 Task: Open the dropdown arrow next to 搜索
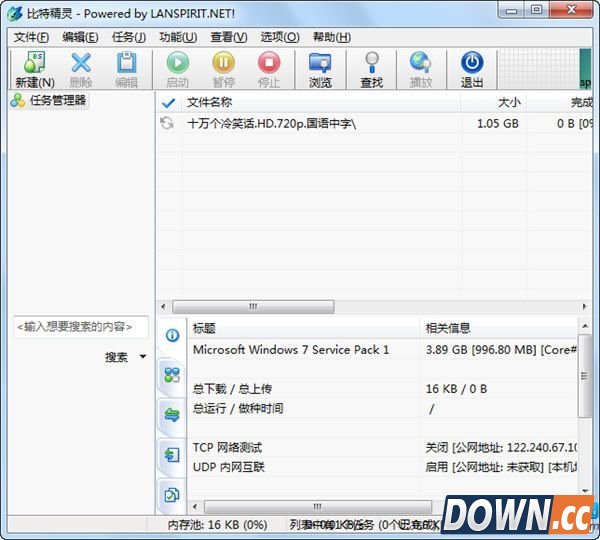(x=143, y=357)
